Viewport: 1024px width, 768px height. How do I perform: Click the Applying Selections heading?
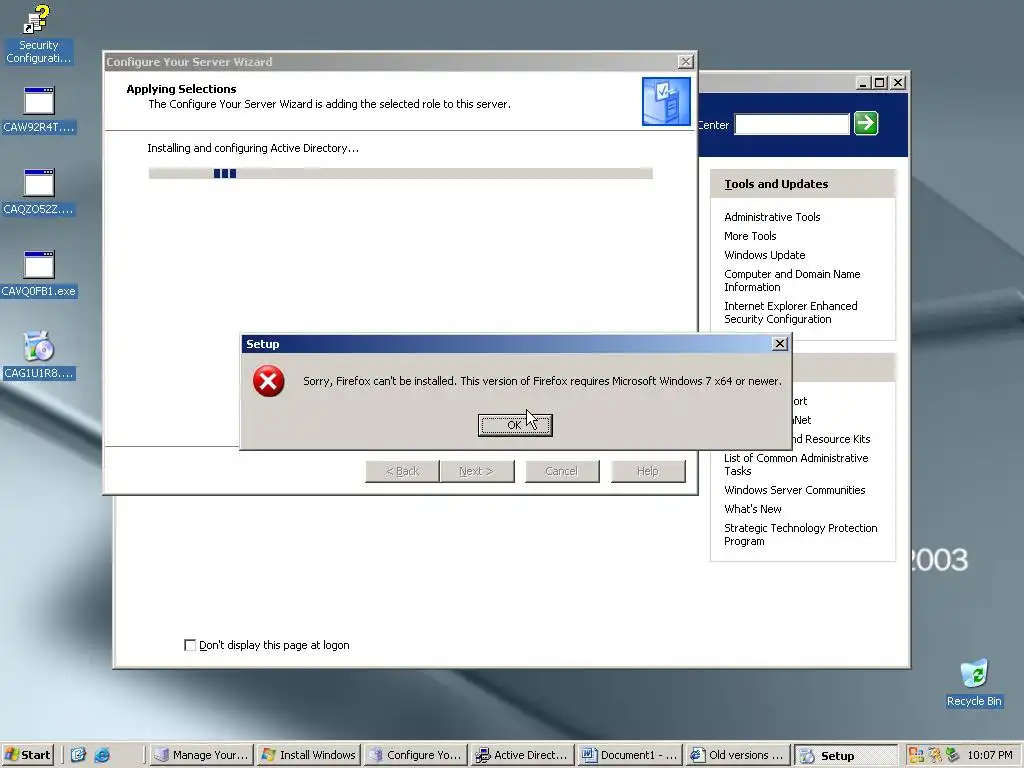[181, 89]
